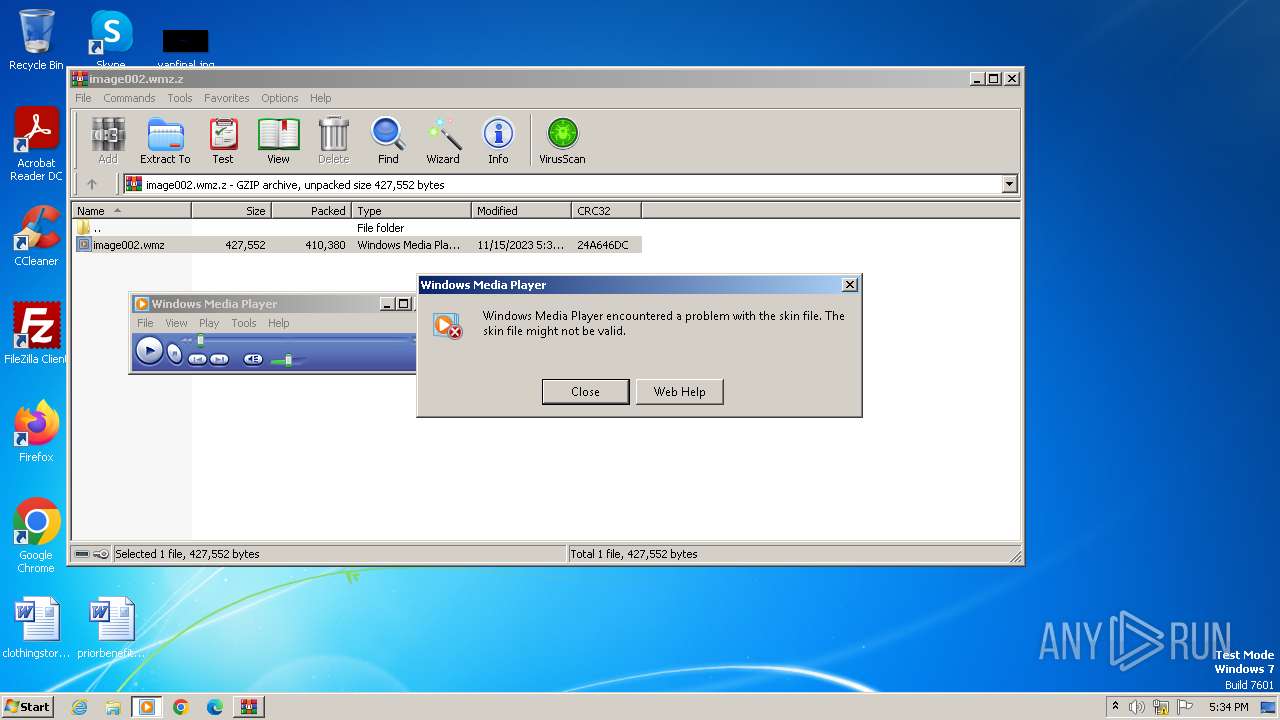Open Media Player View menu
This screenshot has width=1280, height=720.
tap(176, 323)
